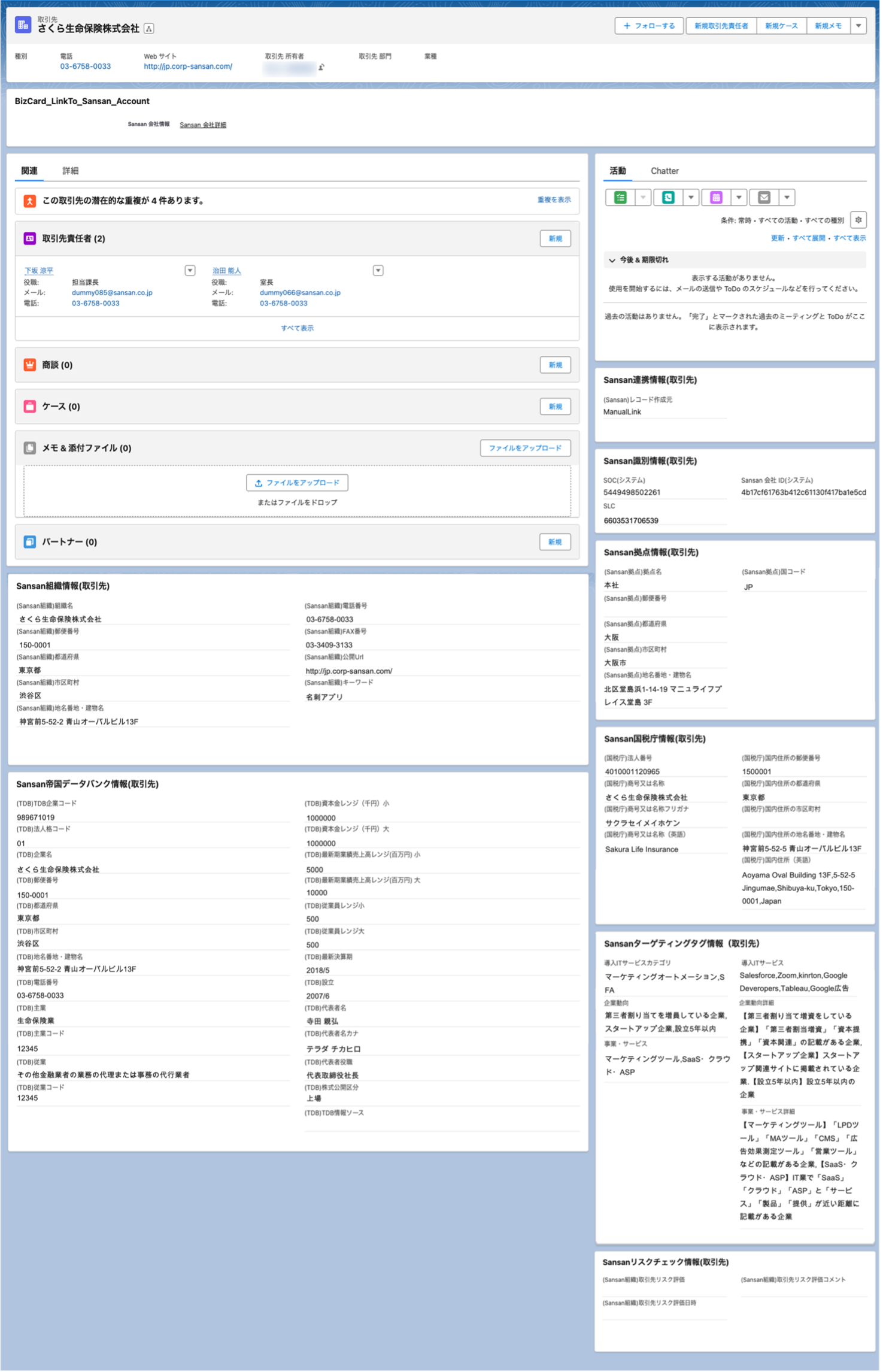The height and width of the screenshot is (1372, 883).
Task: Click the account hierarchy icon beside company name
Action: pos(149,29)
